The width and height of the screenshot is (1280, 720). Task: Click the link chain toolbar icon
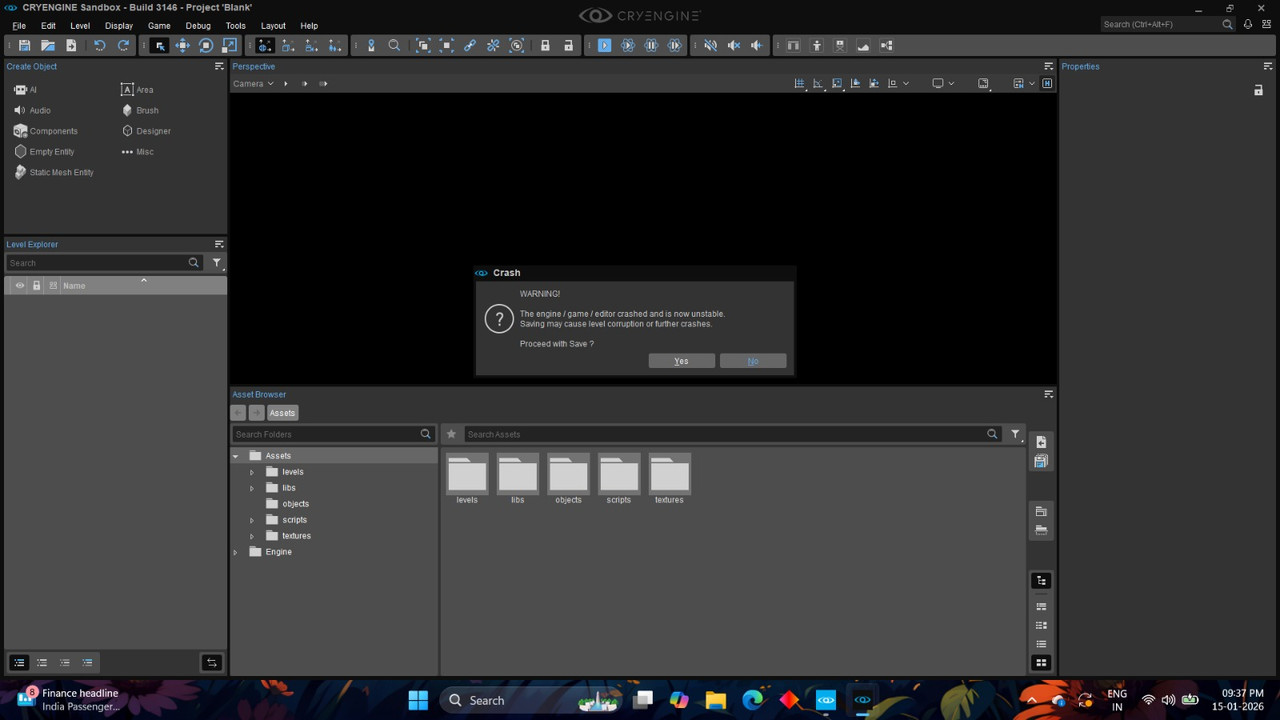pos(469,46)
